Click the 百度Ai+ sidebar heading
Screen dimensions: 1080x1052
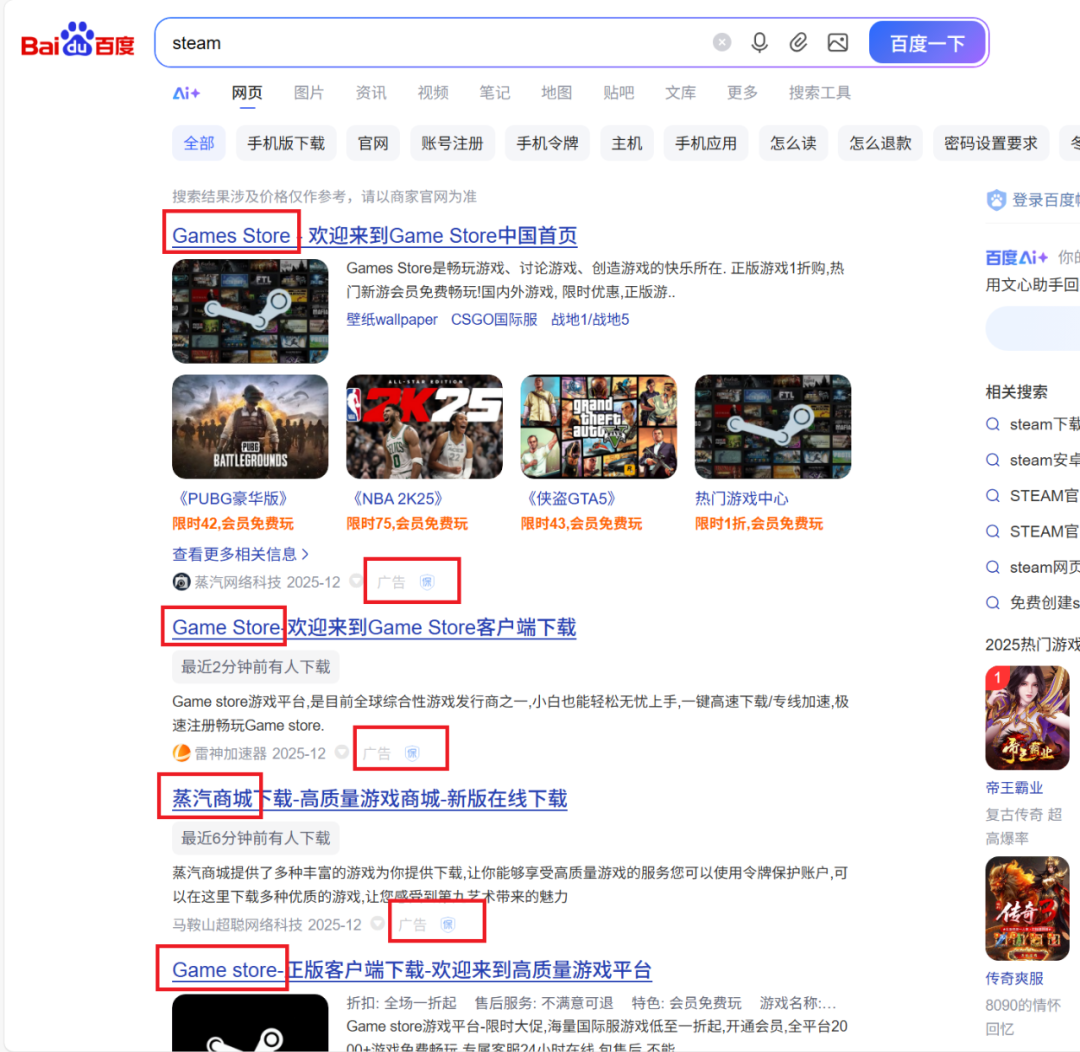click(x=1017, y=258)
